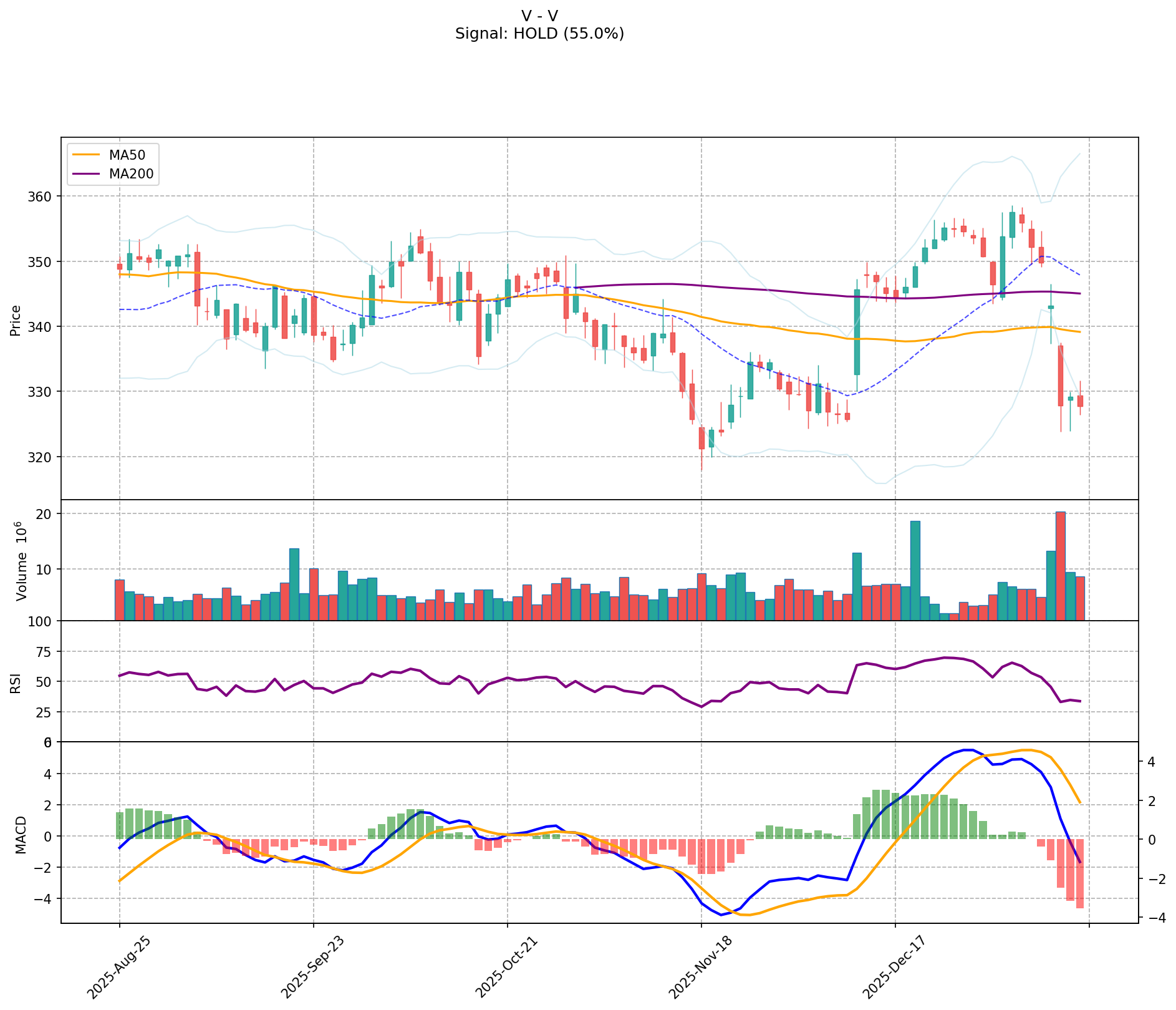Click the MA50 legend entry
The width and height of the screenshot is (1176, 1010).
click(127, 155)
